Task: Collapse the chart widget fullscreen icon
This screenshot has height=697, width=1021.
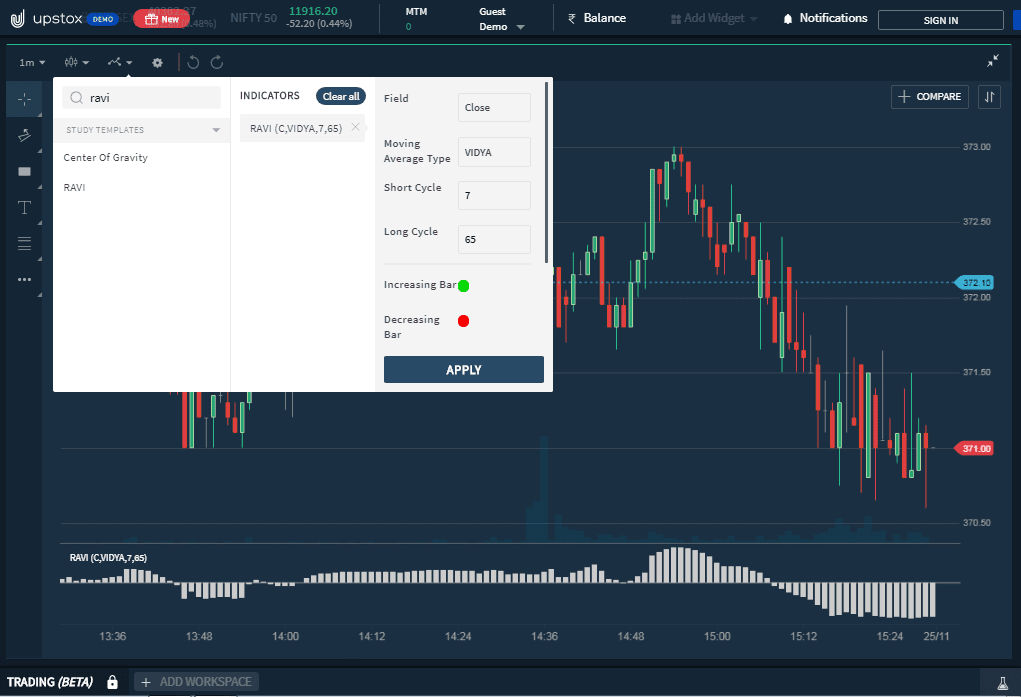Action: point(992,61)
